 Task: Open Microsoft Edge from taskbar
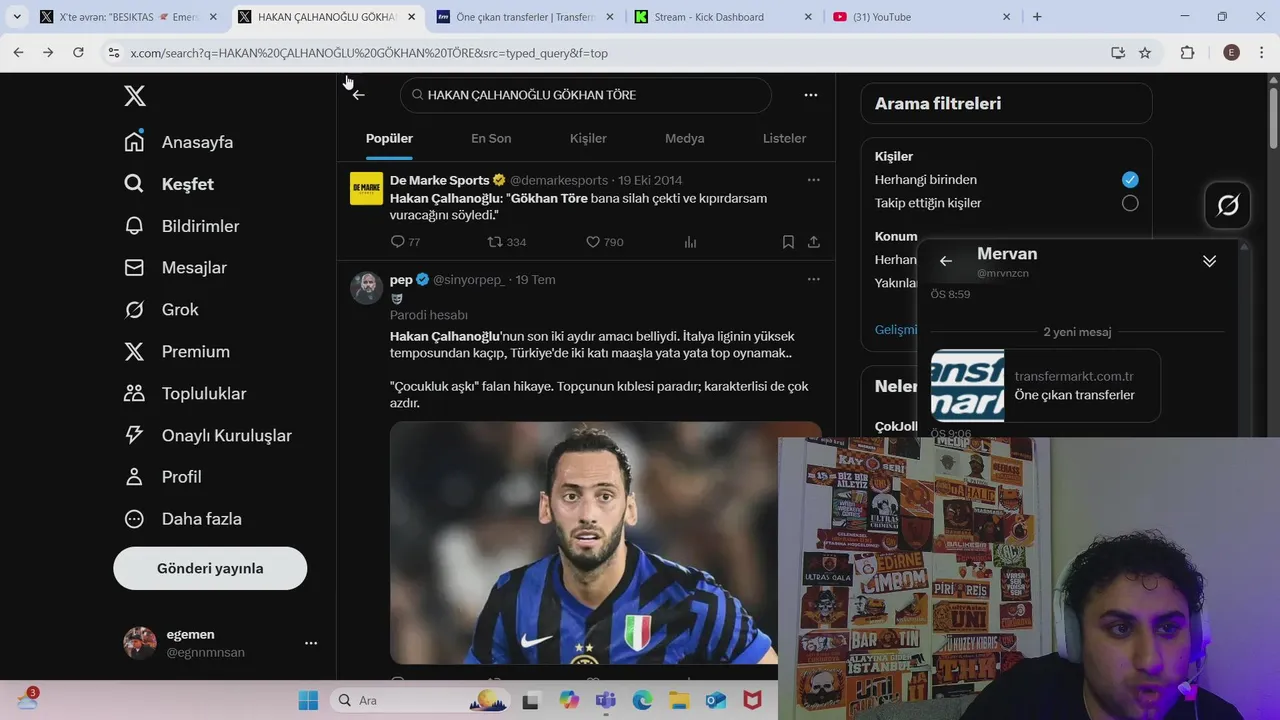pos(642,701)
